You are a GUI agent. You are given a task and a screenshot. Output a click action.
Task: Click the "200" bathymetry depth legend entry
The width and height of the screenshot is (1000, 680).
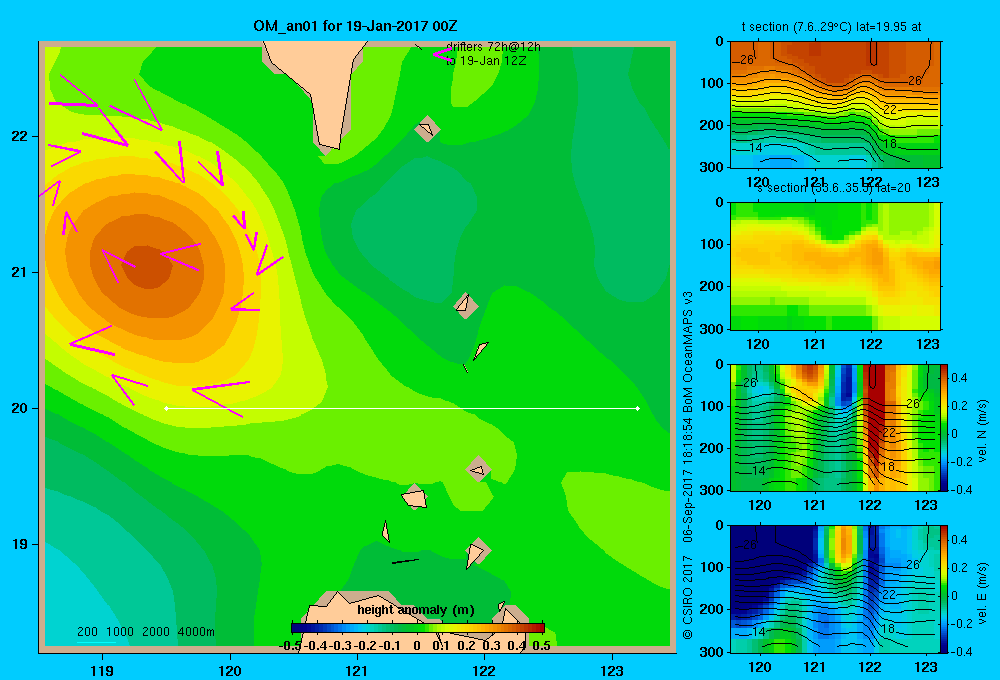click(x=87, y=632)
